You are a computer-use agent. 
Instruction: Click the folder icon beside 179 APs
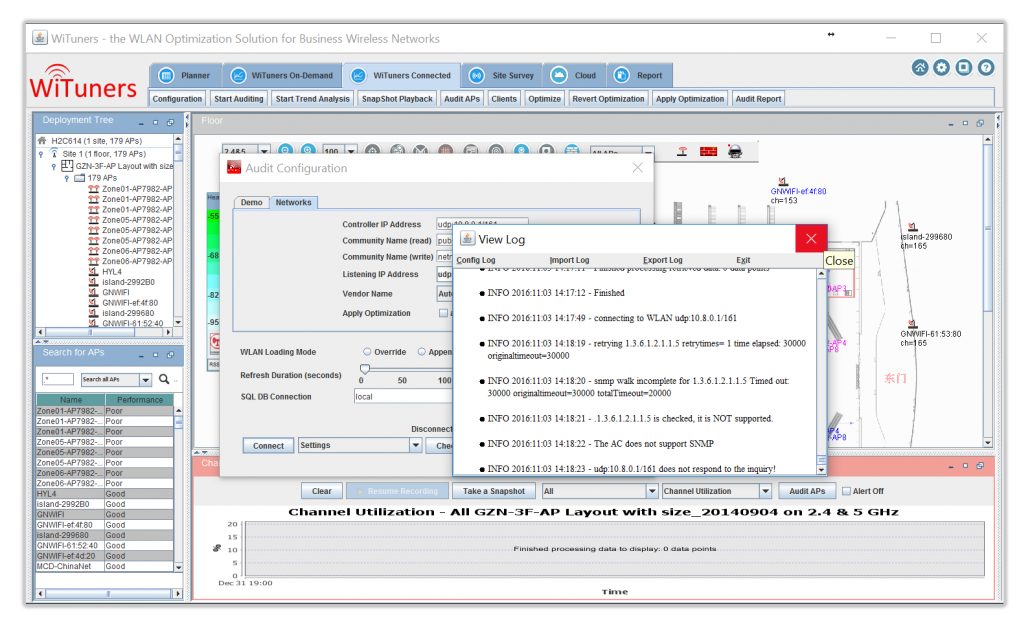pos(79,178)
